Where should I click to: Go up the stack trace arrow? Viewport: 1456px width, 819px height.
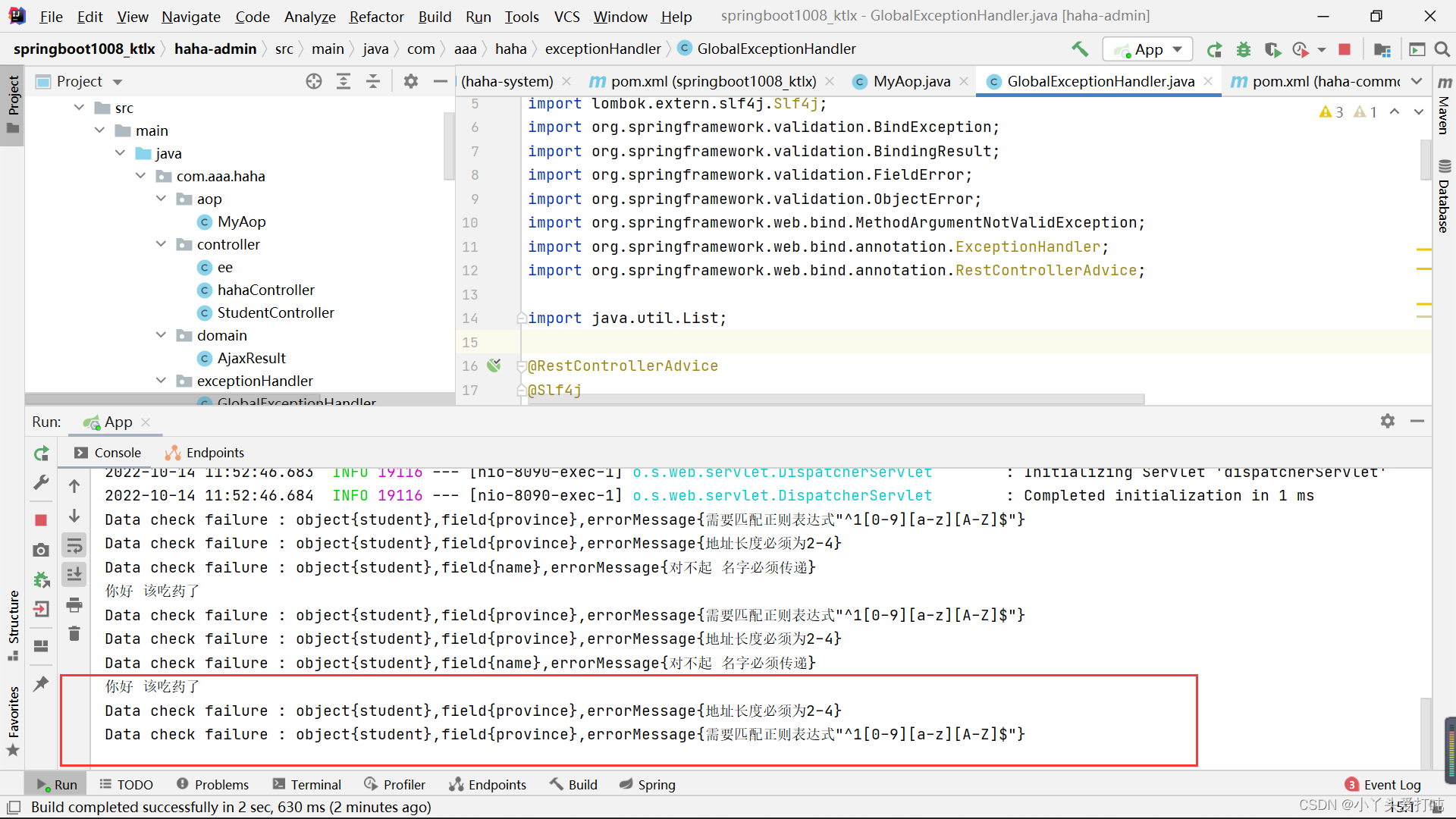pyautogui.click(x=74, y=486)
